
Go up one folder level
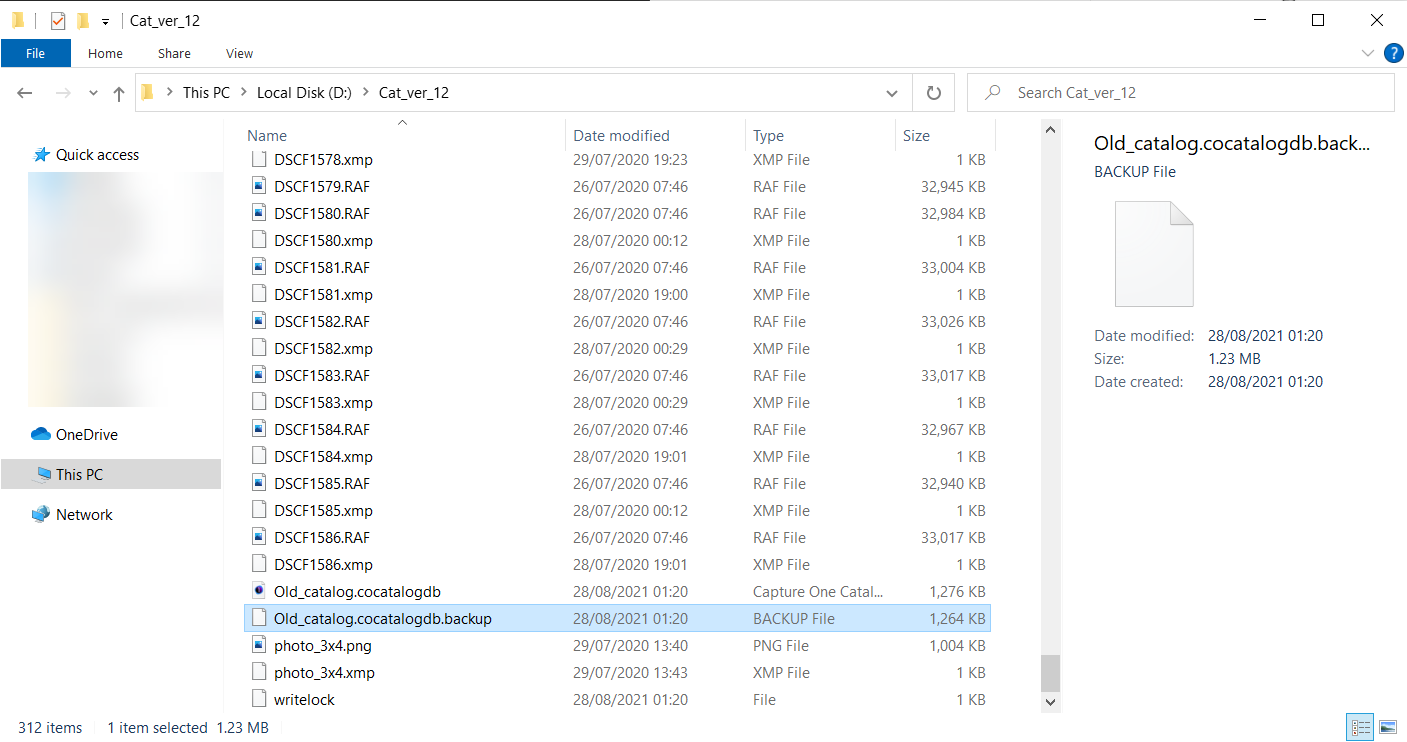click(119, 93)
